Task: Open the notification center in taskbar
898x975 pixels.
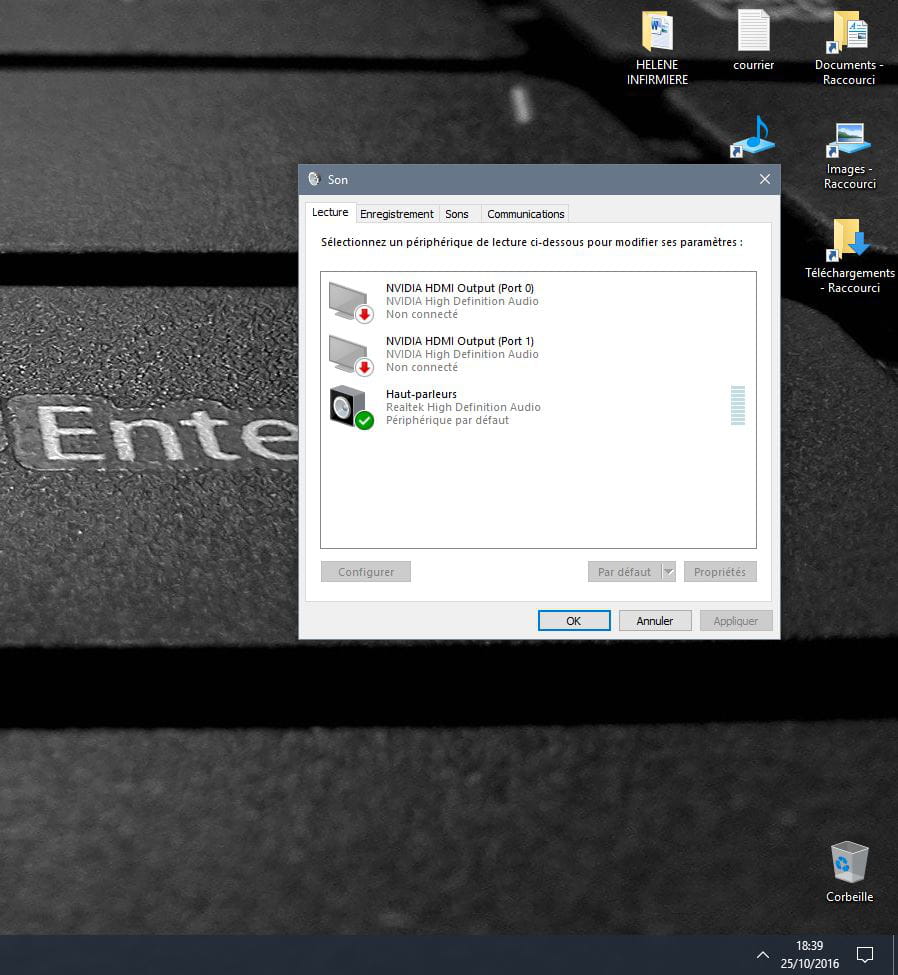Action: click(866, 954)
